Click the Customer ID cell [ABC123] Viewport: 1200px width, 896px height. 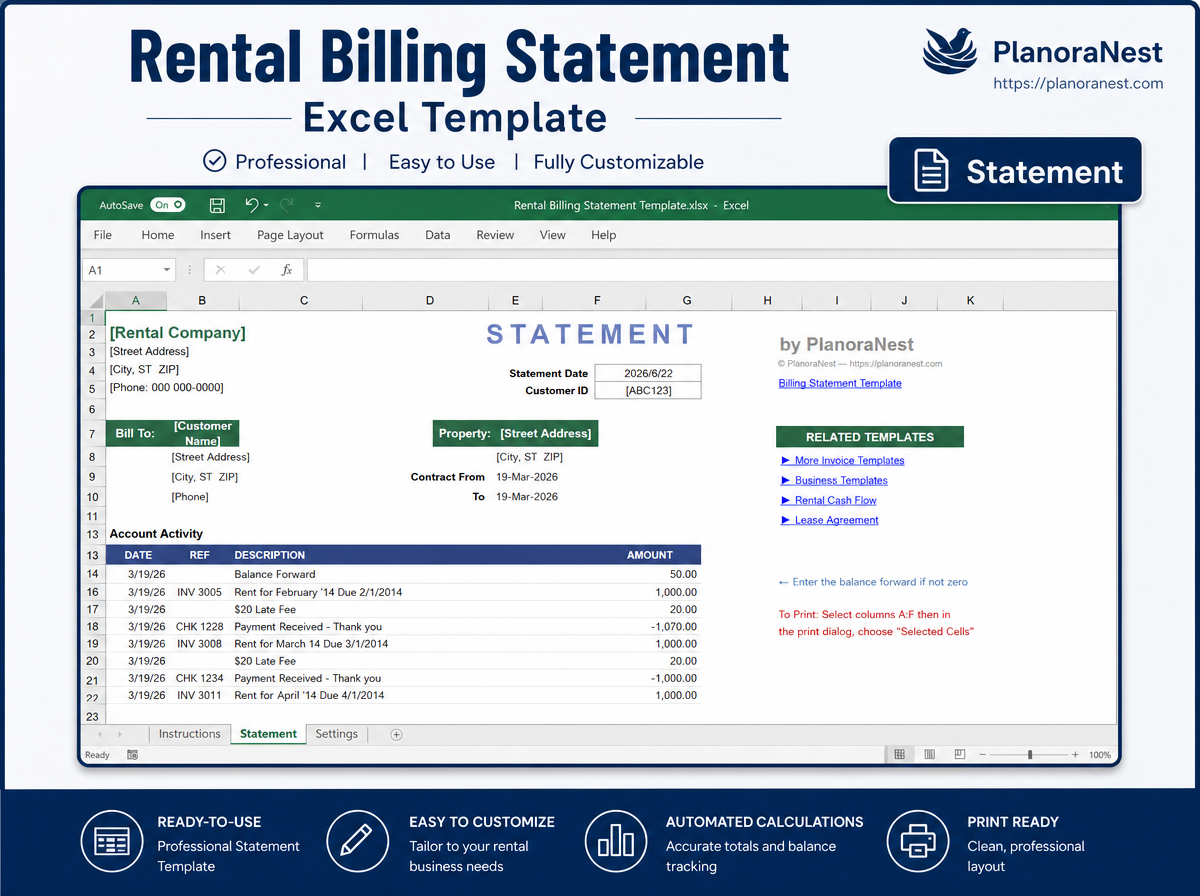(647, 390)
